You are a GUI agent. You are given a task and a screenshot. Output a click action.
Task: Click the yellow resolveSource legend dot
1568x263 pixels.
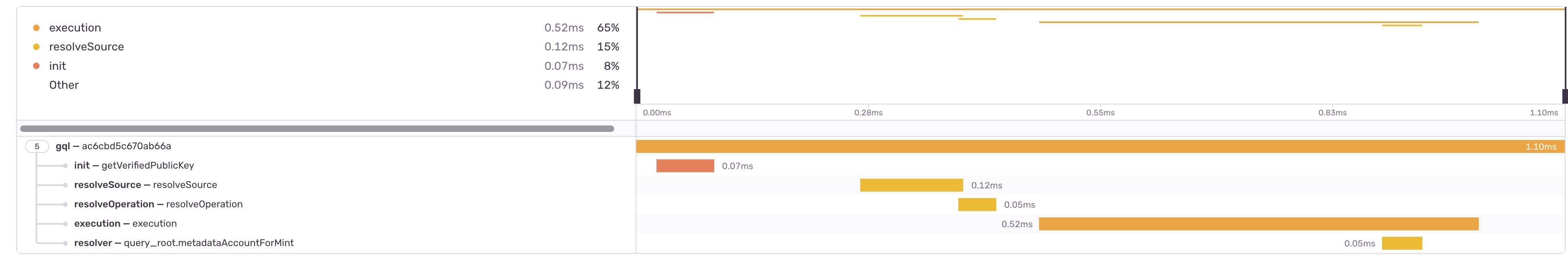tap(37, 46)
